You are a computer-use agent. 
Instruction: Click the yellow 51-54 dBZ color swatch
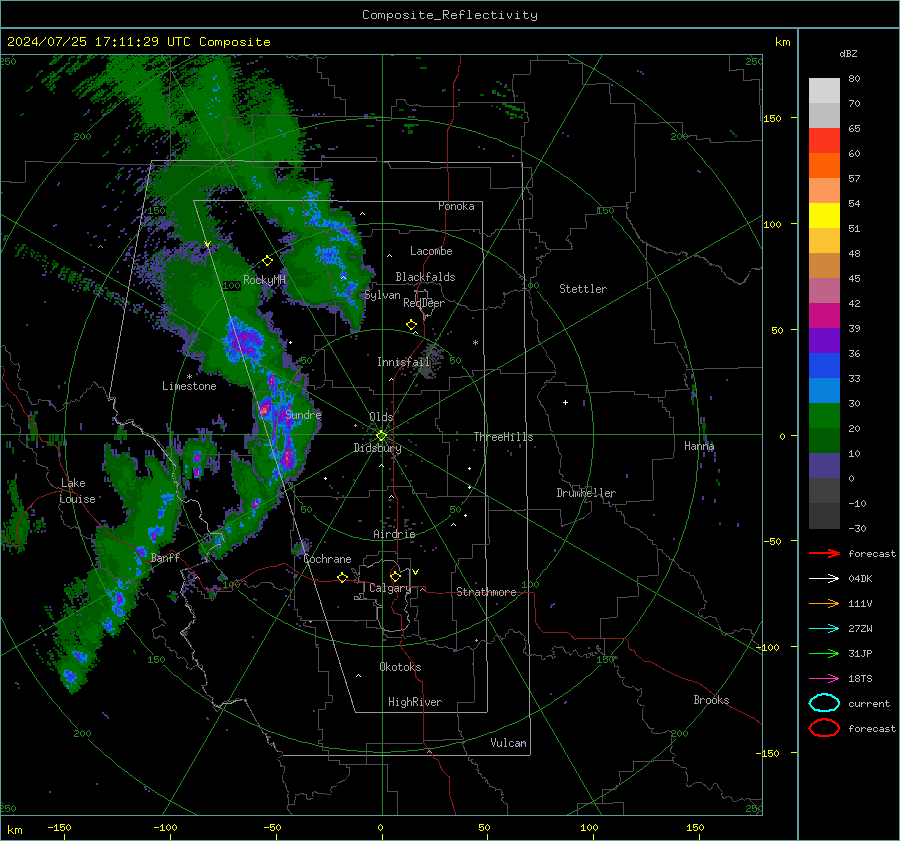[824, 216]
